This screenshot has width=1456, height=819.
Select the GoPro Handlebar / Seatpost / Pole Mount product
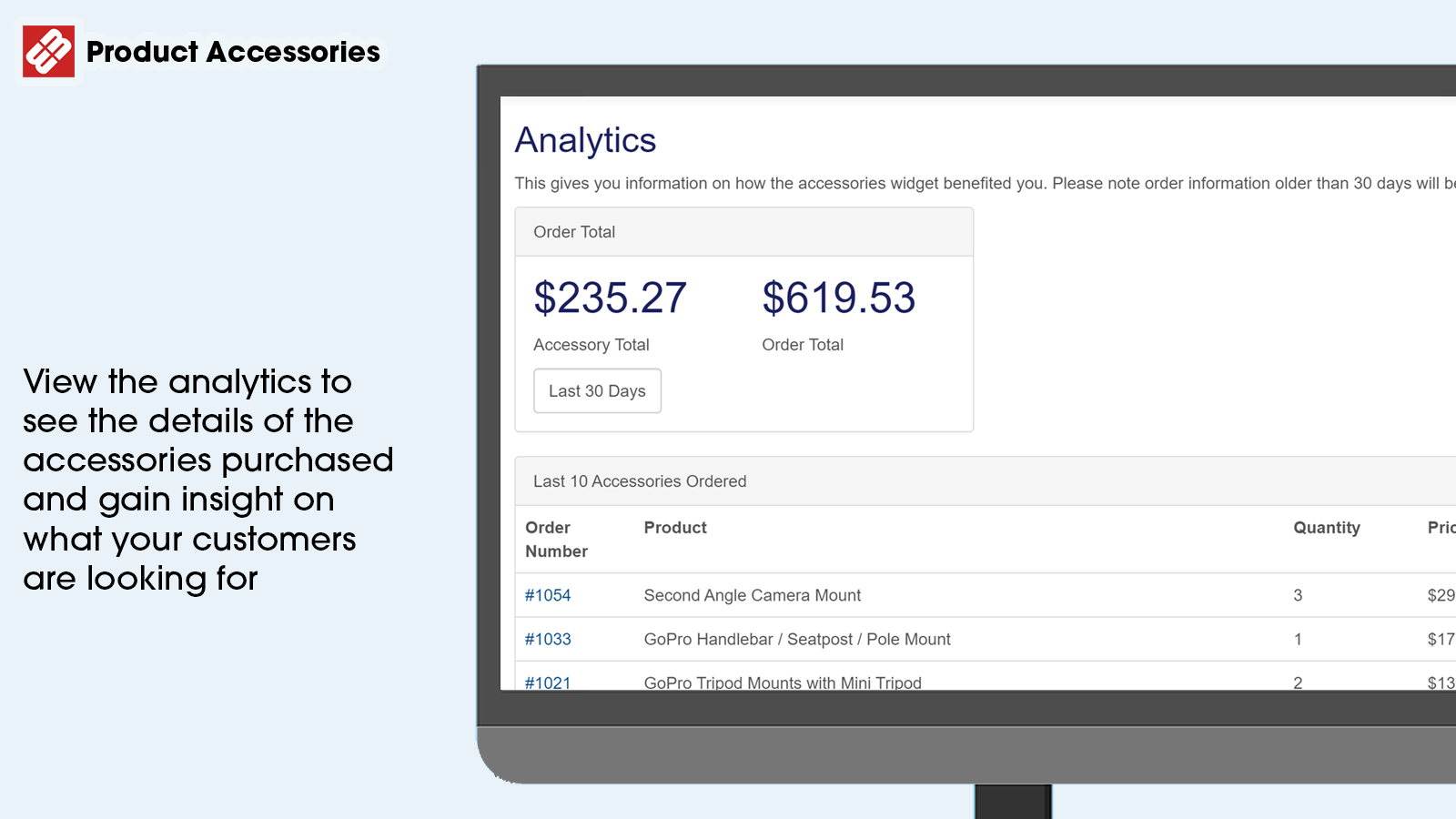click(x=797, y=639)
